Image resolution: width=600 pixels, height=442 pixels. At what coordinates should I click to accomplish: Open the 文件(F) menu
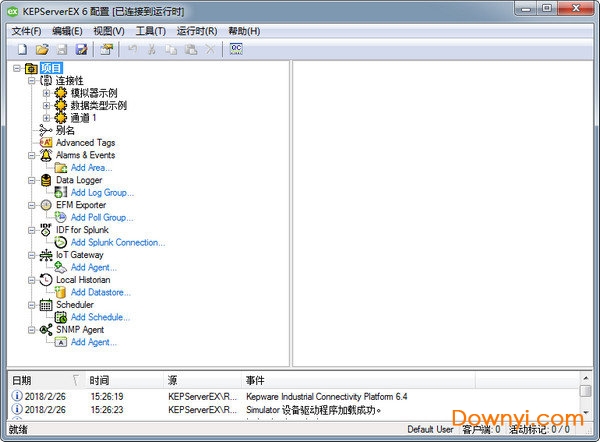[x=26, y=31]
